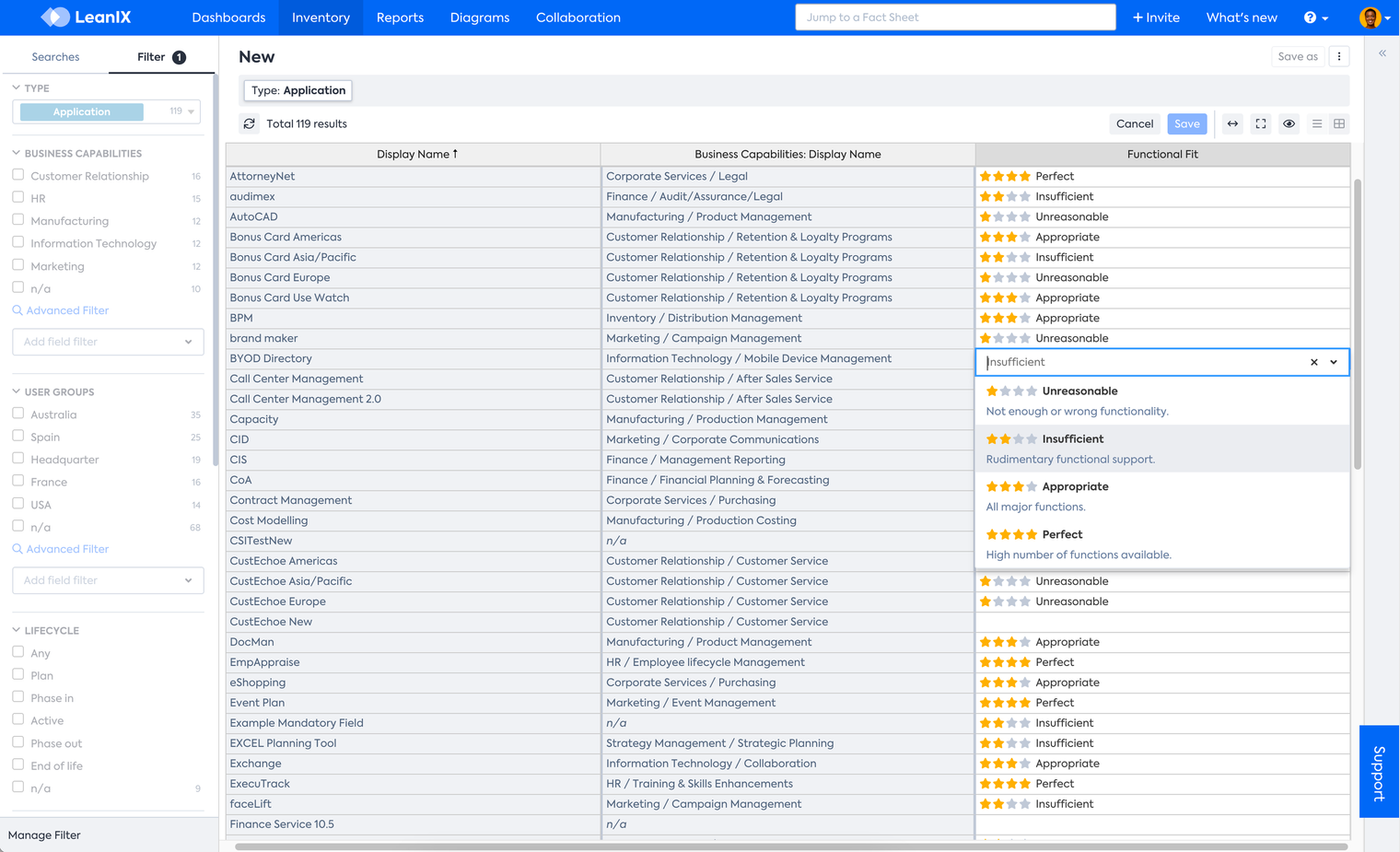Viewport: 1400px width, 852px height.
Task: Click the refresh results icon
Action: pos(250,123)
